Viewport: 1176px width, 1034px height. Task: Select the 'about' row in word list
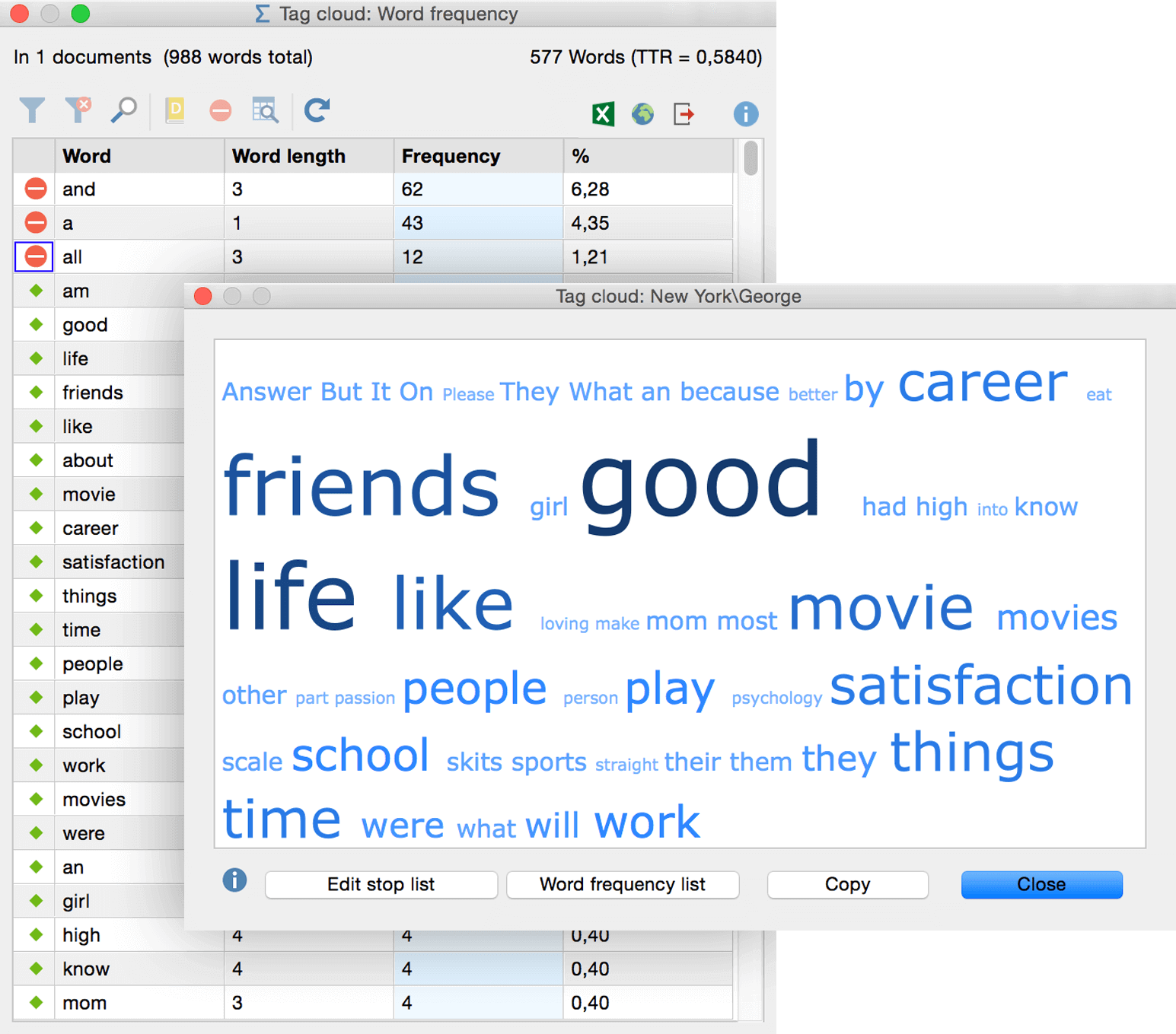click(x=99, y=460)
